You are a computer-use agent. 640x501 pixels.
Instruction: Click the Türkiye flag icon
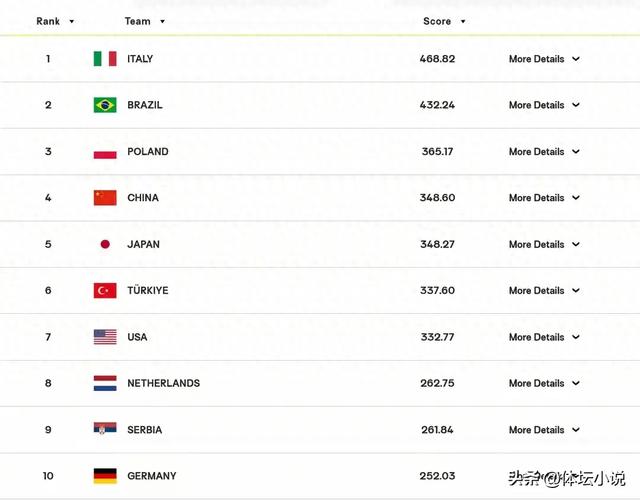tap(105, 290)
